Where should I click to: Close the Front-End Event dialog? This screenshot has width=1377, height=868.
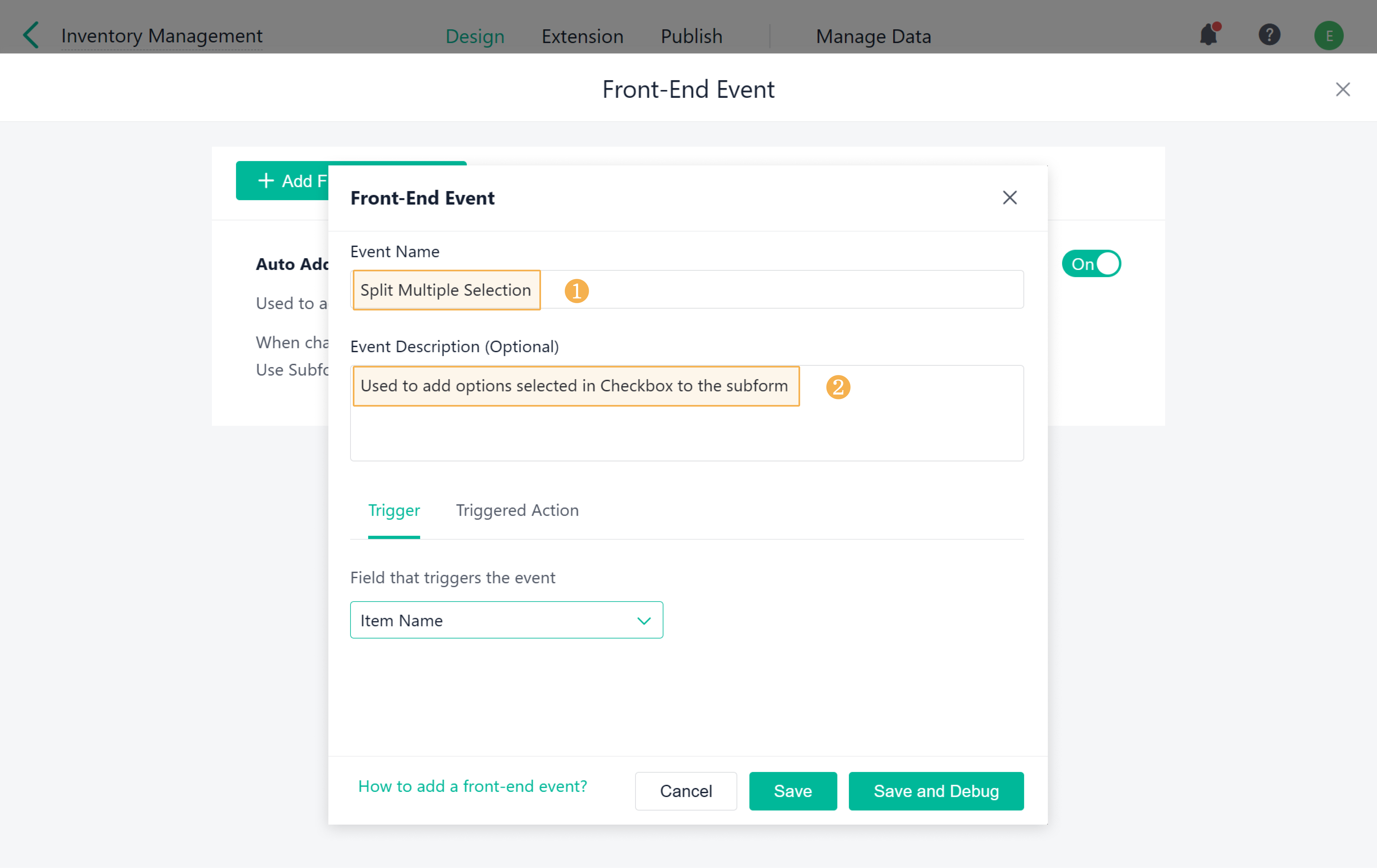pyautogui.click(x=1009, y=198)
